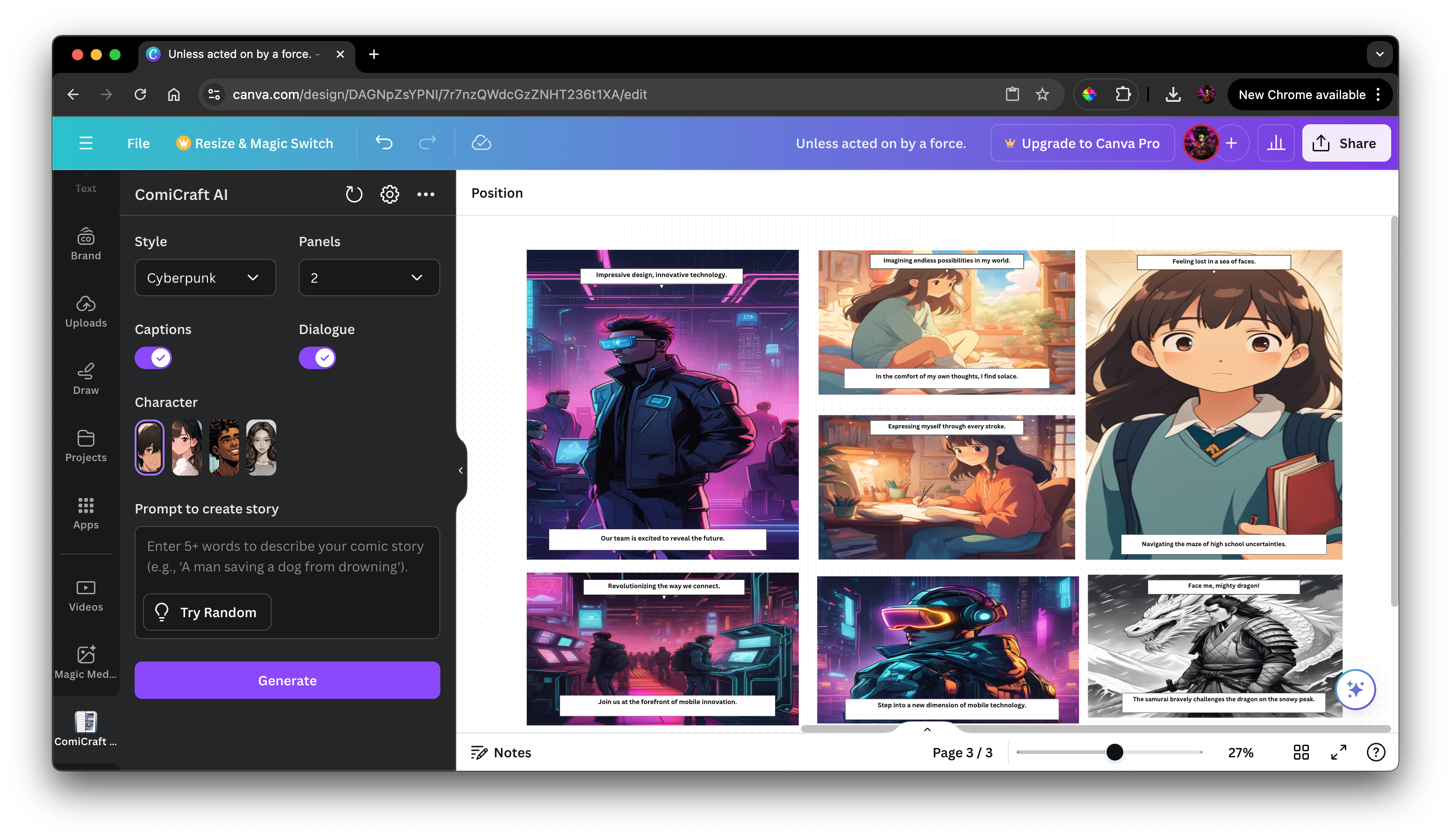The height and width of the screenshot is (840, 1451).
Task: Open the File menu
Action: (x=138, y=143)
